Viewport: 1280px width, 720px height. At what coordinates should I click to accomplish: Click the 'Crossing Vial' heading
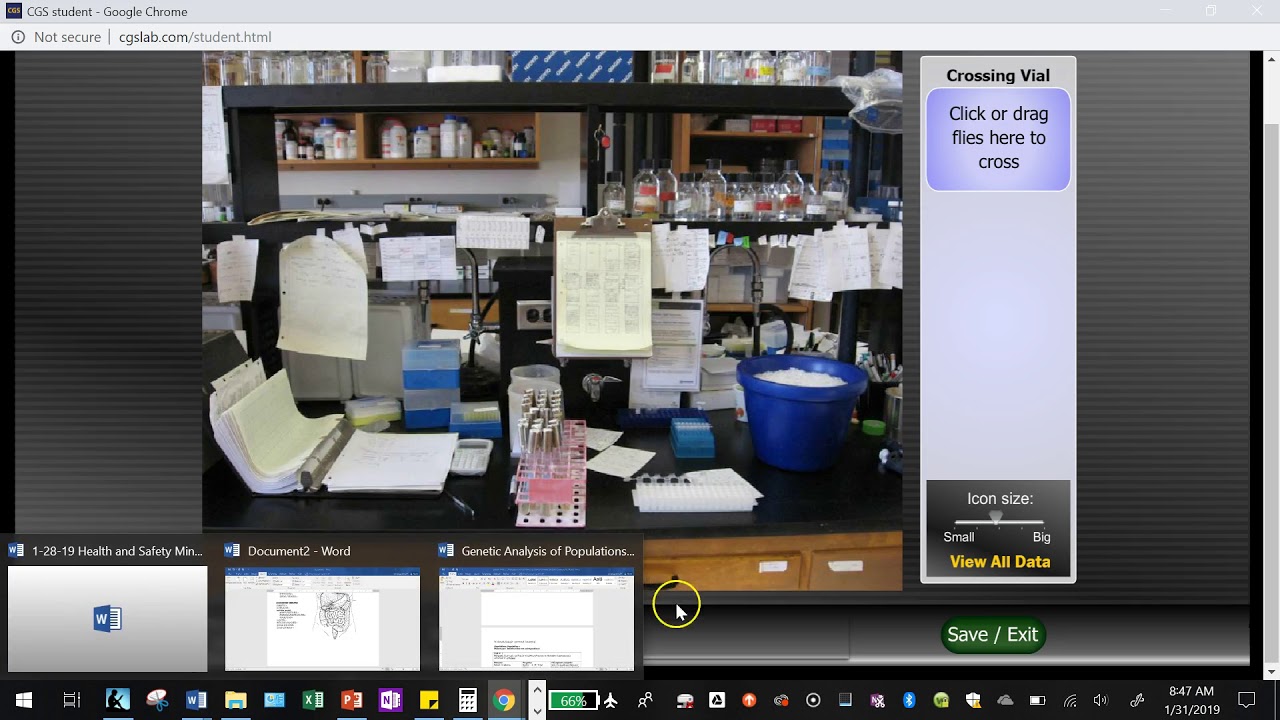[998, 76]
